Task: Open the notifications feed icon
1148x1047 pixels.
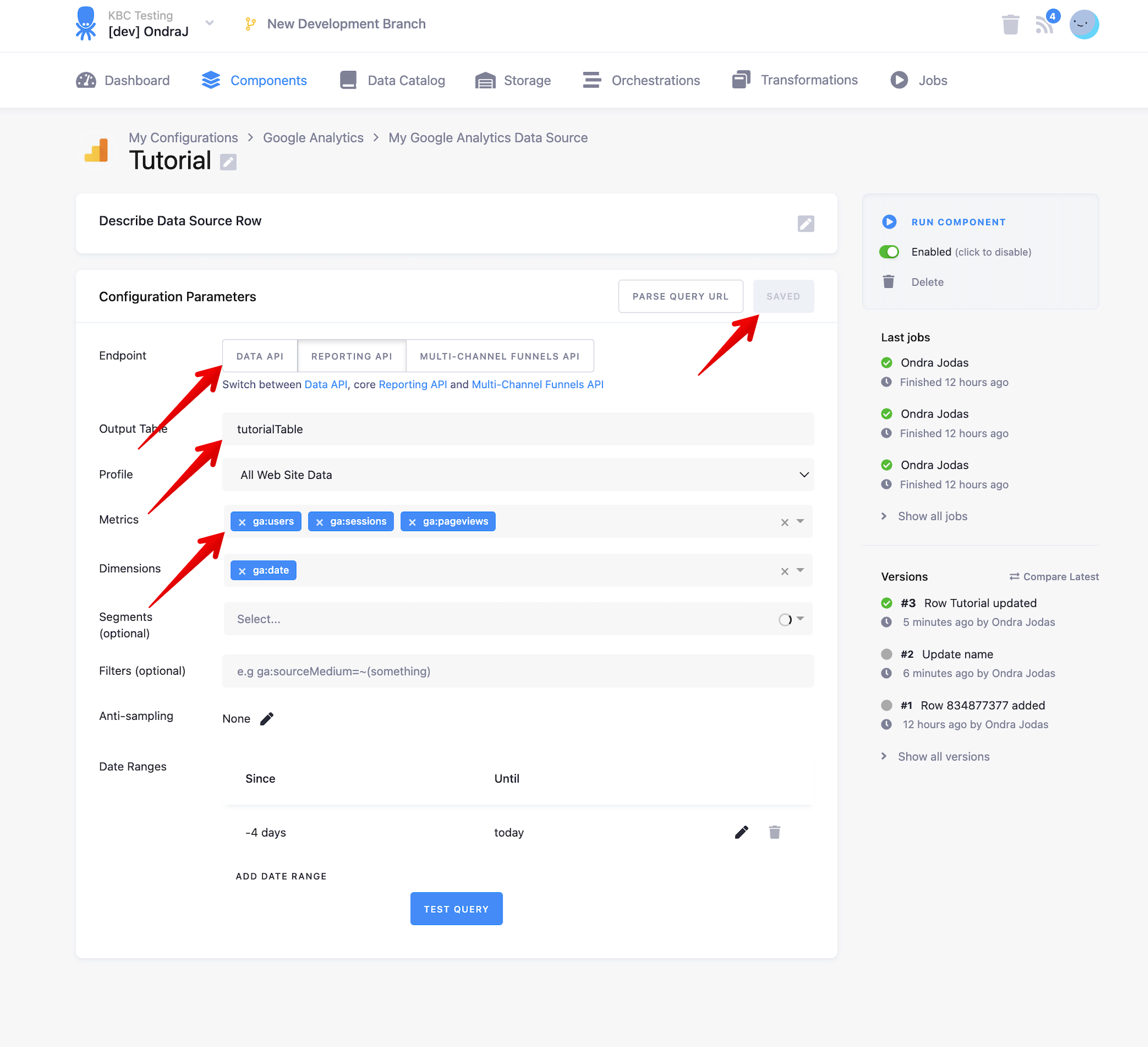Action: pos(1044,25)
